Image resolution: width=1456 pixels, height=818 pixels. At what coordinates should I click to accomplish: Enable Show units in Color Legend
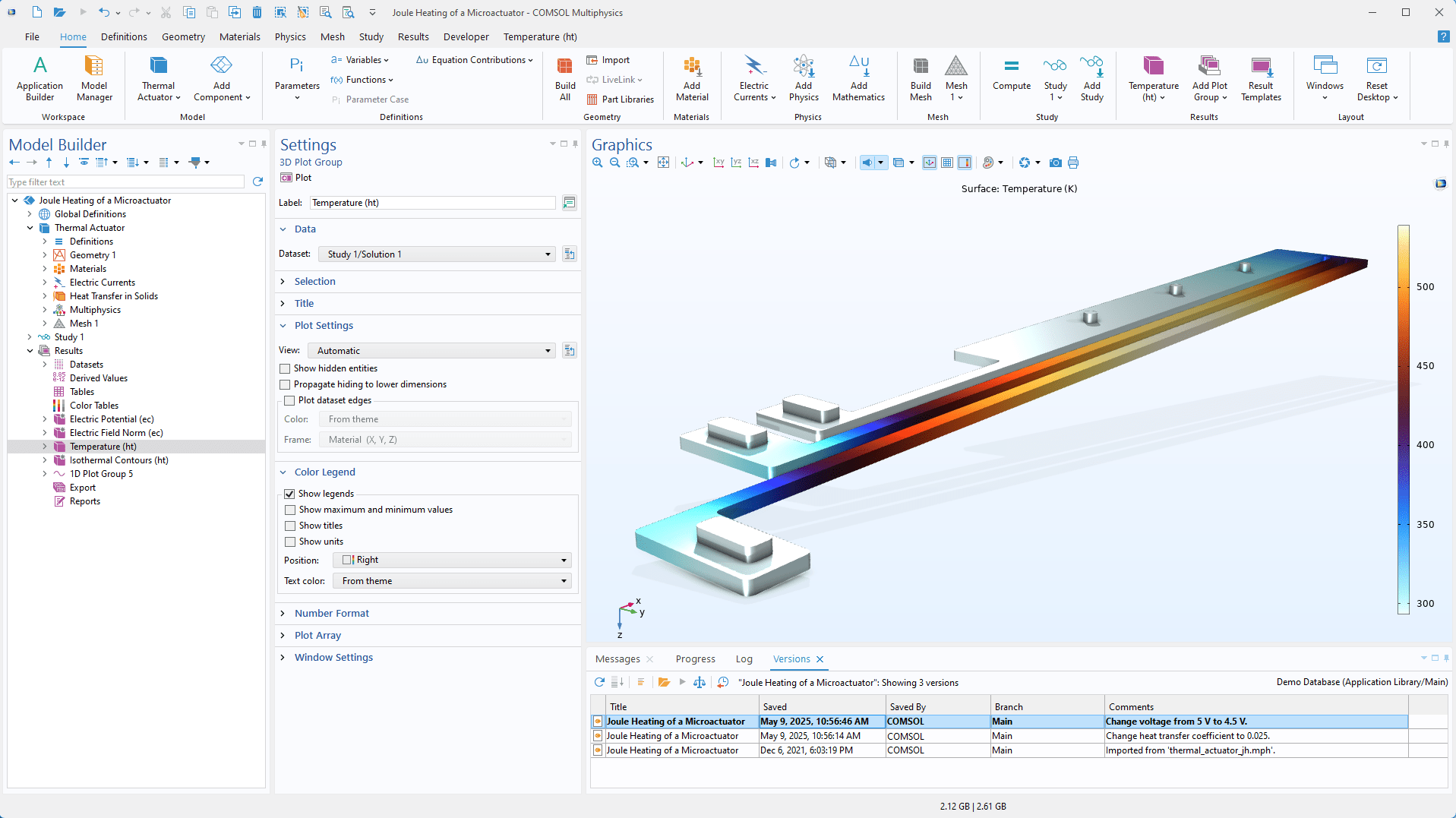[290, 542]
